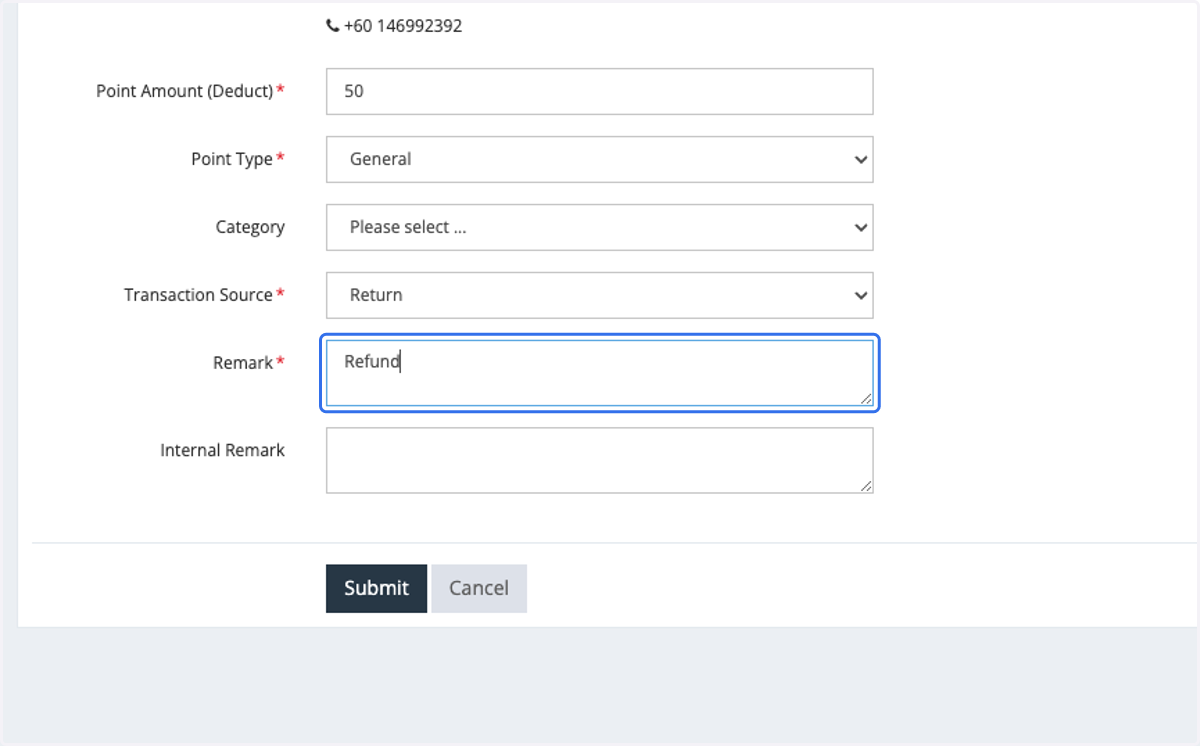Select the phone number +60 146992392
The width and height of the screenshot is (1200, 746).
(x=403, y=26)
